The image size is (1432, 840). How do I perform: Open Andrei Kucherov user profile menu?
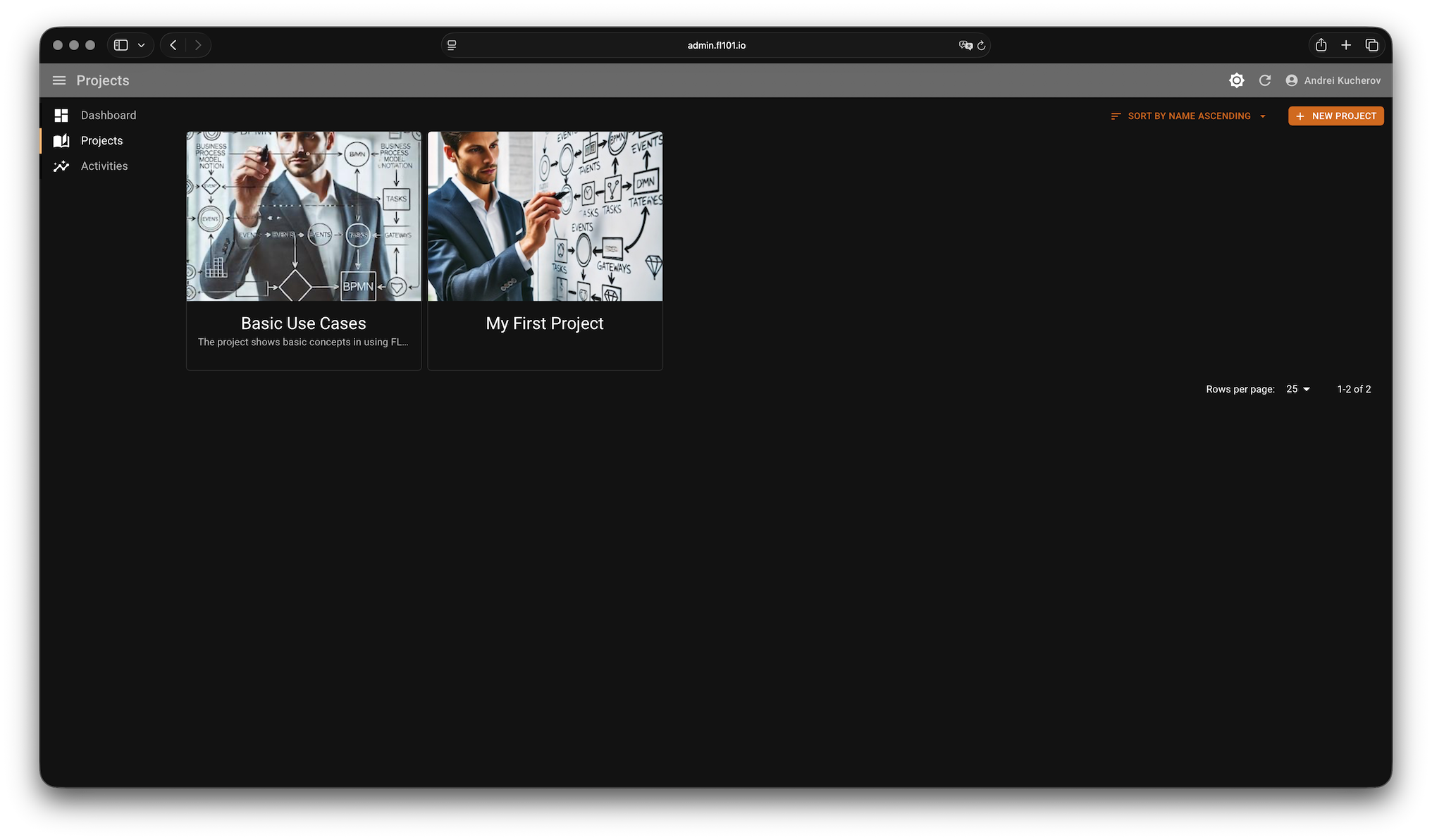tap(1333, 80)
